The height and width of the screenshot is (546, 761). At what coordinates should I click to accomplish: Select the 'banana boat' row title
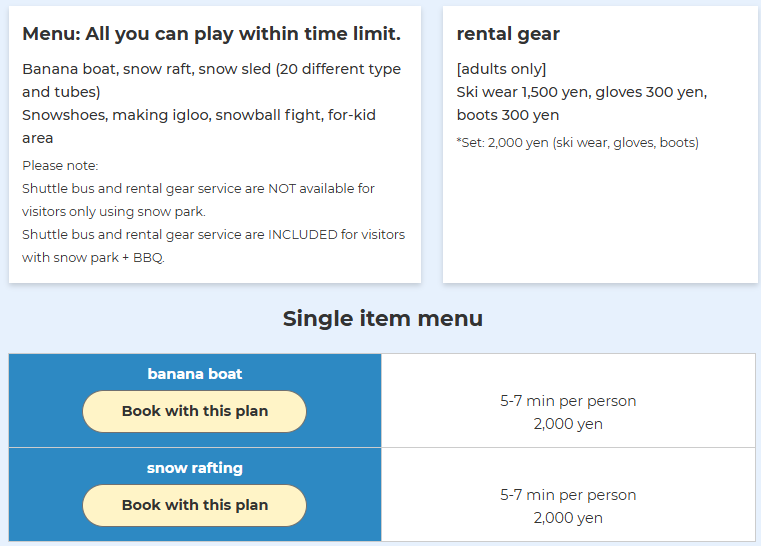click(195, 374)
